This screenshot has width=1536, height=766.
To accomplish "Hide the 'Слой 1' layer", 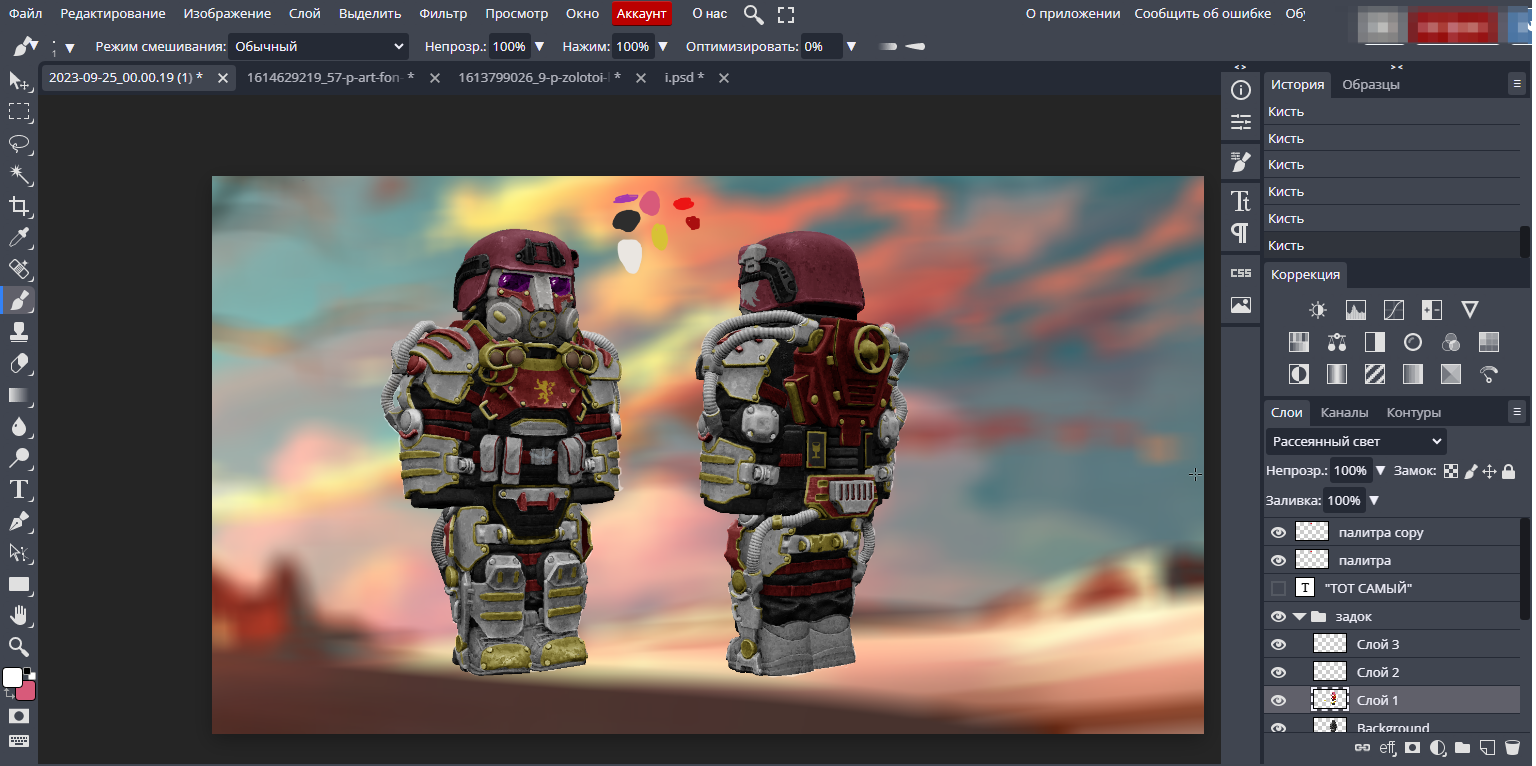I will point(1278,700).
